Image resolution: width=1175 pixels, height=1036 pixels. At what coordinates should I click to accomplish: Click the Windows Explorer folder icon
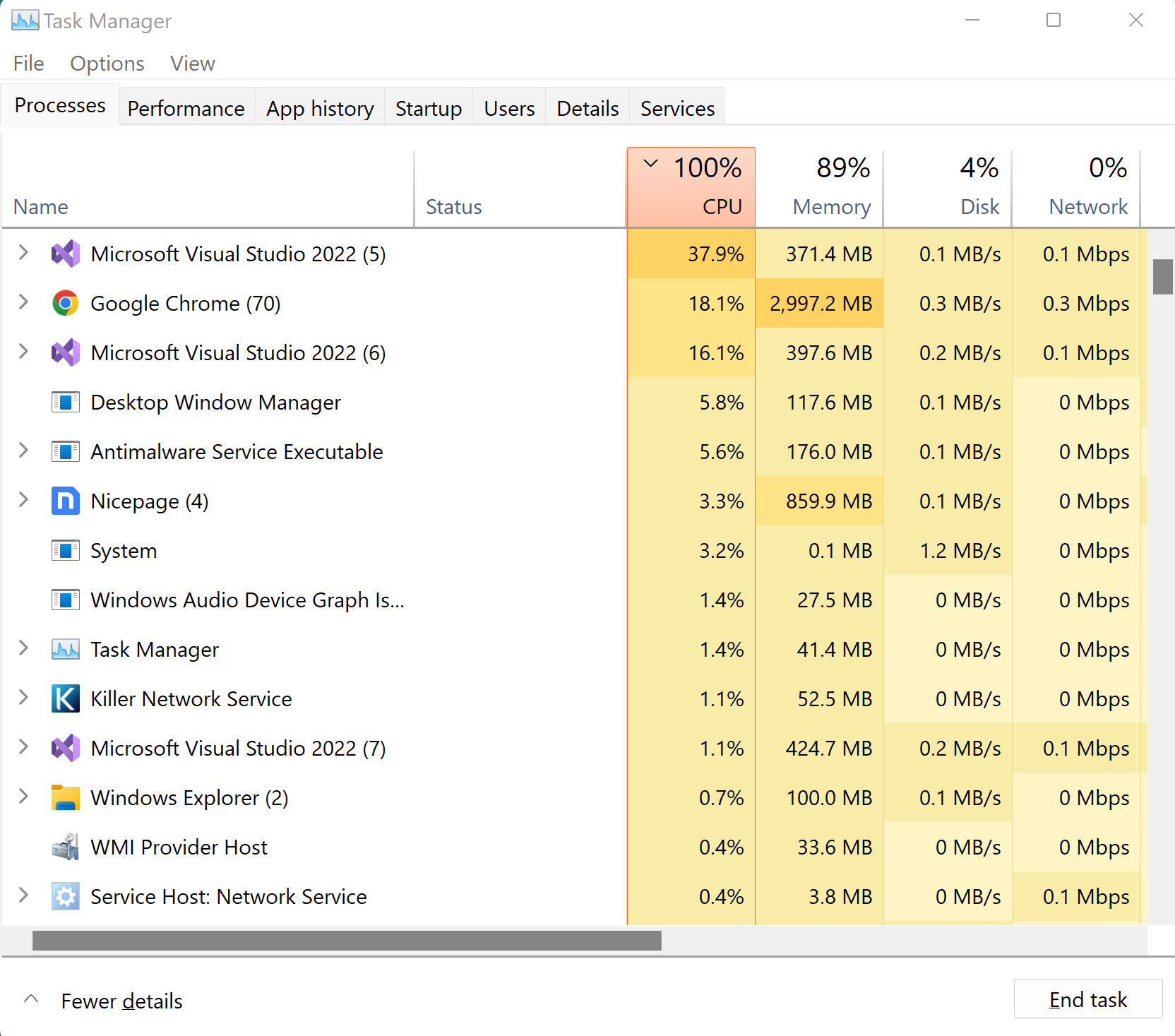[x=66, y=797]
